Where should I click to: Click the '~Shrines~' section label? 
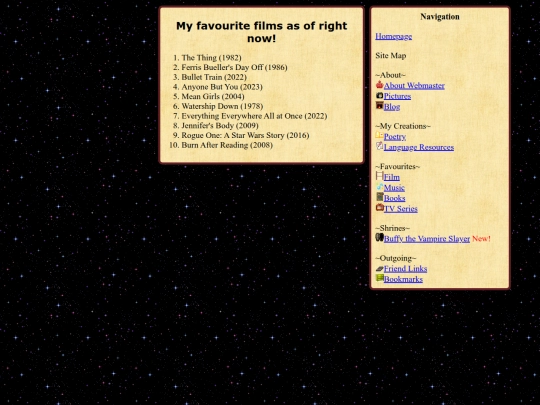[393, 228]
